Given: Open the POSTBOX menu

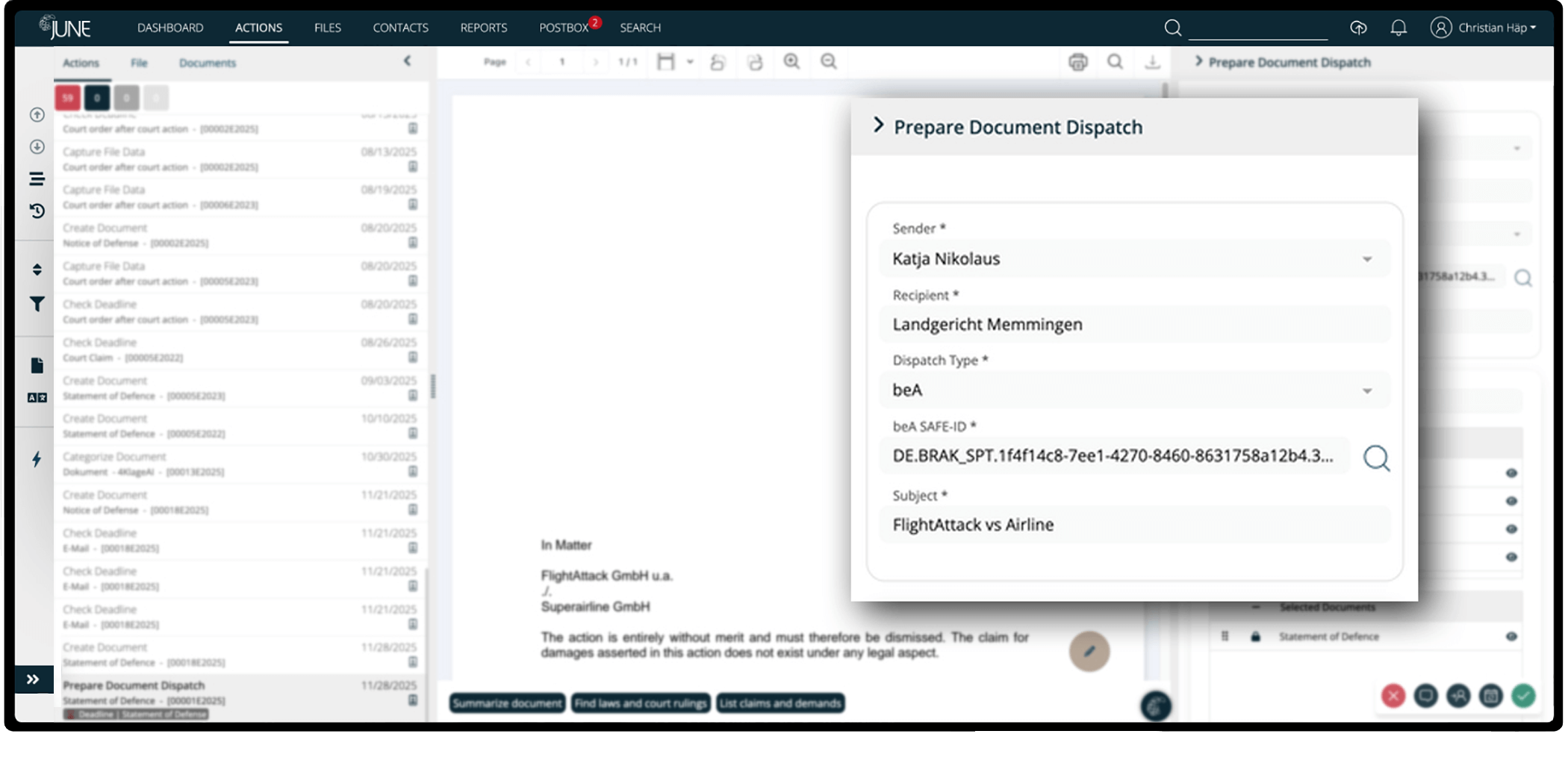Looking at the screenshot, I should pyautogui.click(x=564, y=28).
